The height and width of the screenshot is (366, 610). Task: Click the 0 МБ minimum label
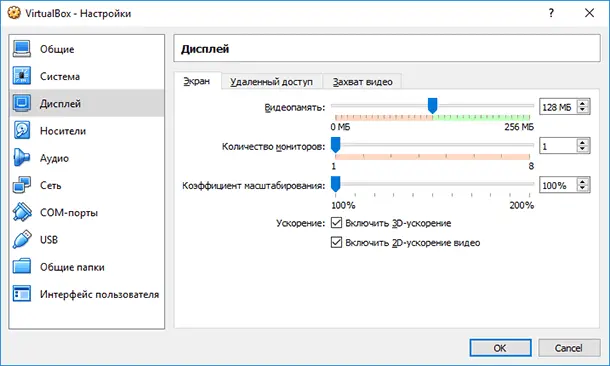tap(340, 127)
